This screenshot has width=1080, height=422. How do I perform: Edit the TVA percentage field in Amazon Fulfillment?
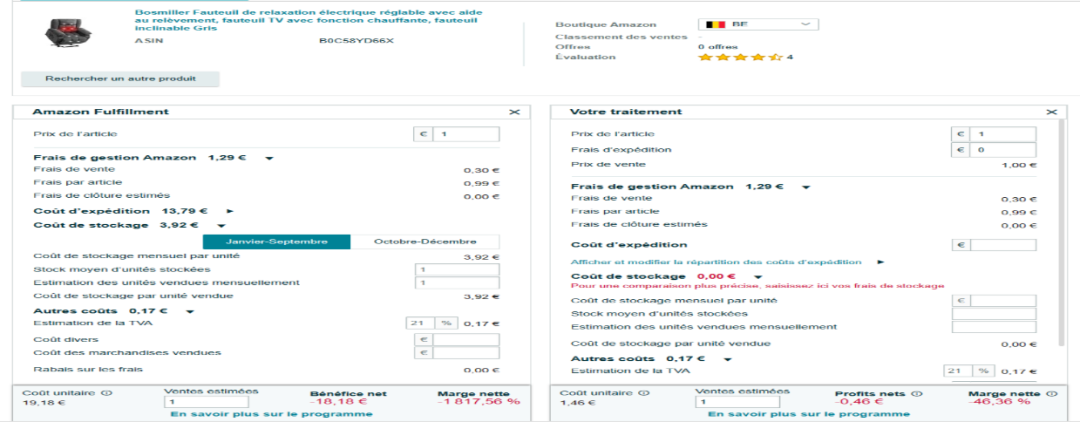click(421, 324)
